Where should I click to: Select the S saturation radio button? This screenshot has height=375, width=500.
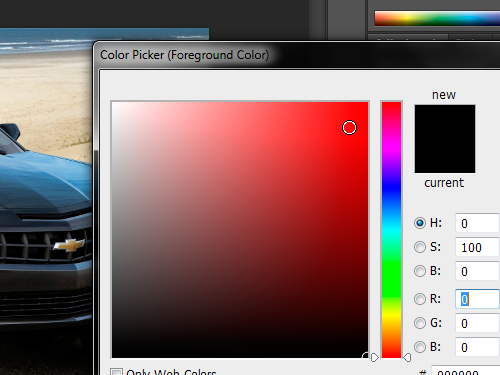[420, 247]
